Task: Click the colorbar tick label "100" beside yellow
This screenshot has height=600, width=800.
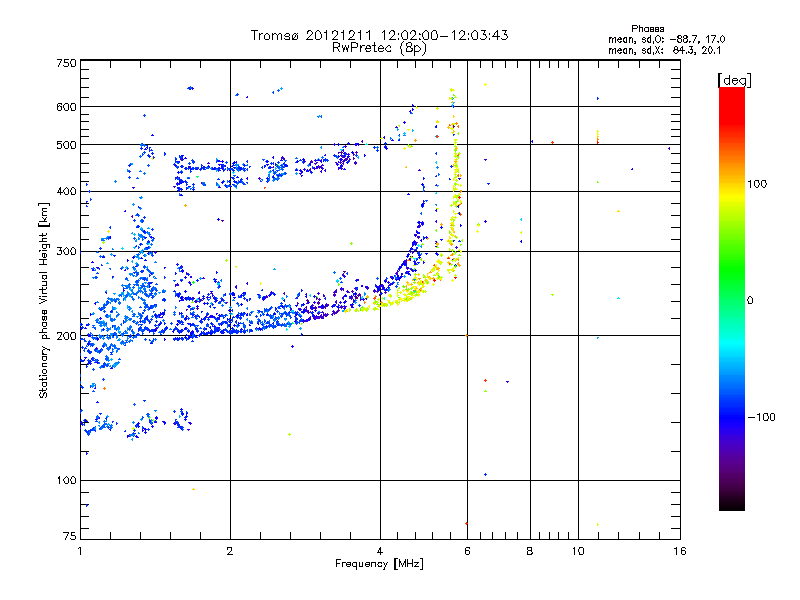Action: point(757,184)
